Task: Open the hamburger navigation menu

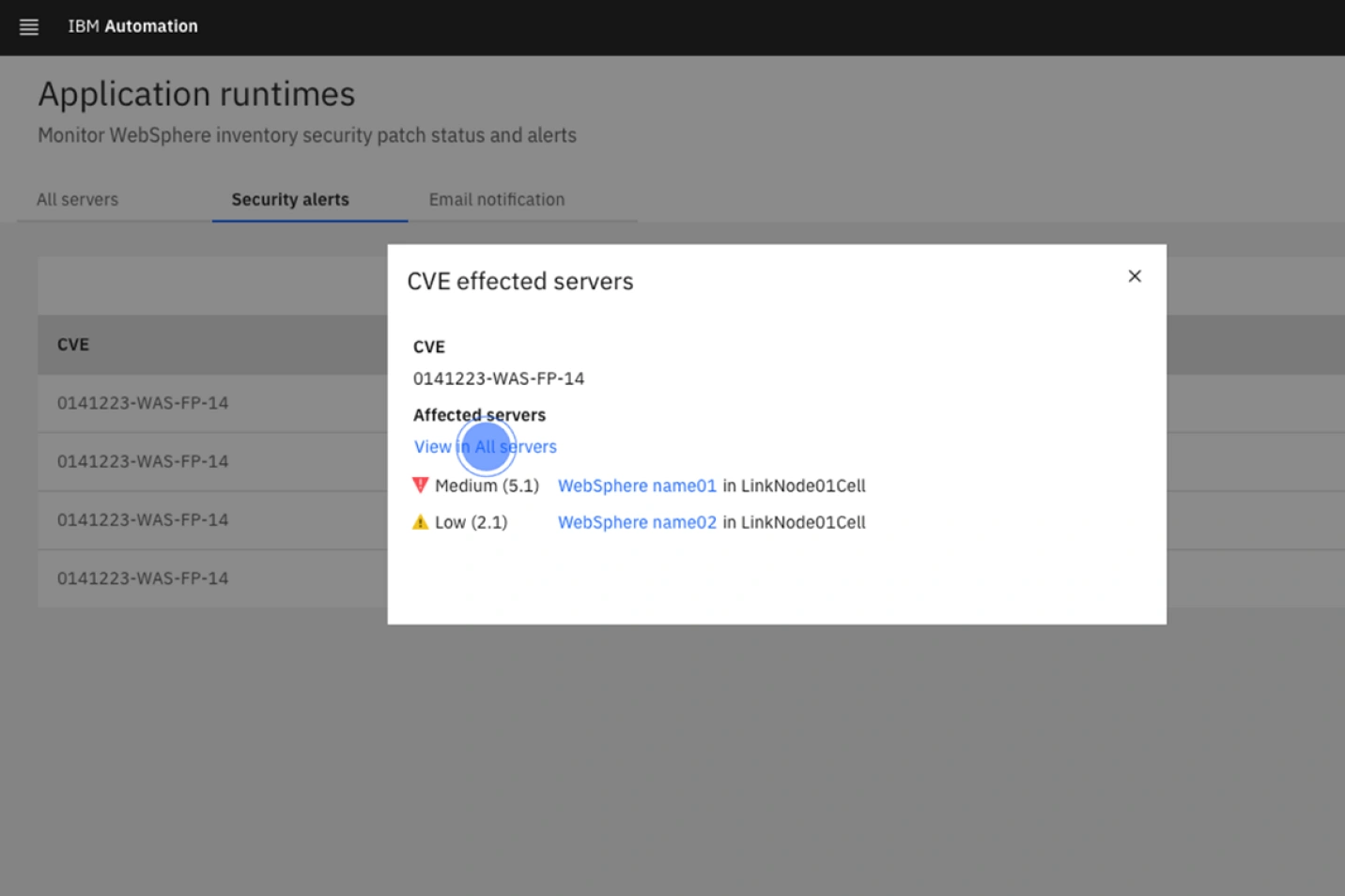Action: coord(28,26)
